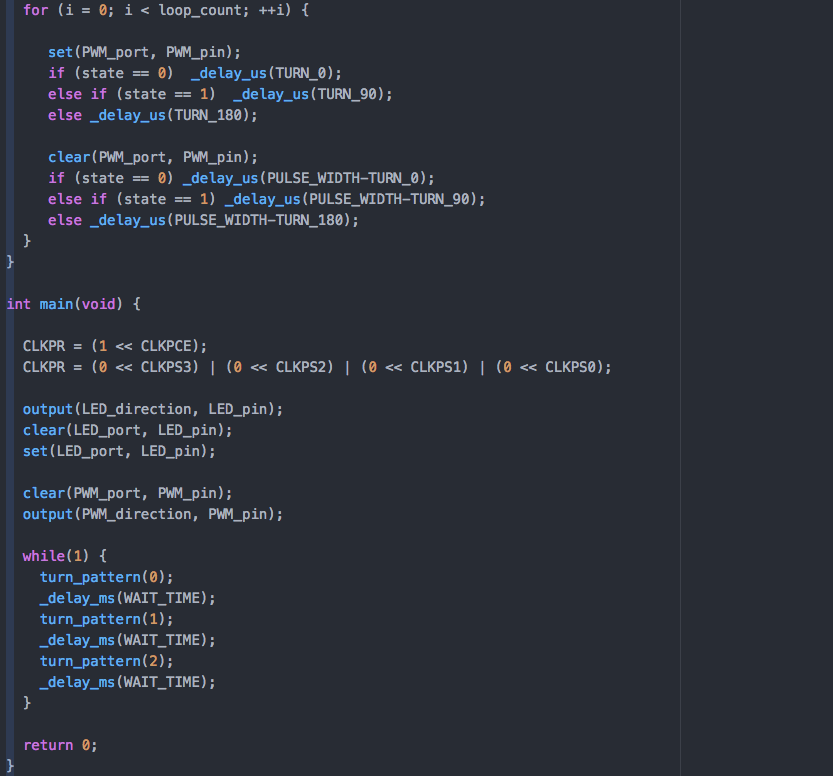
Task: Click 'CLKPS2' in the CLKPR assignment
Action: pos(301,367)
